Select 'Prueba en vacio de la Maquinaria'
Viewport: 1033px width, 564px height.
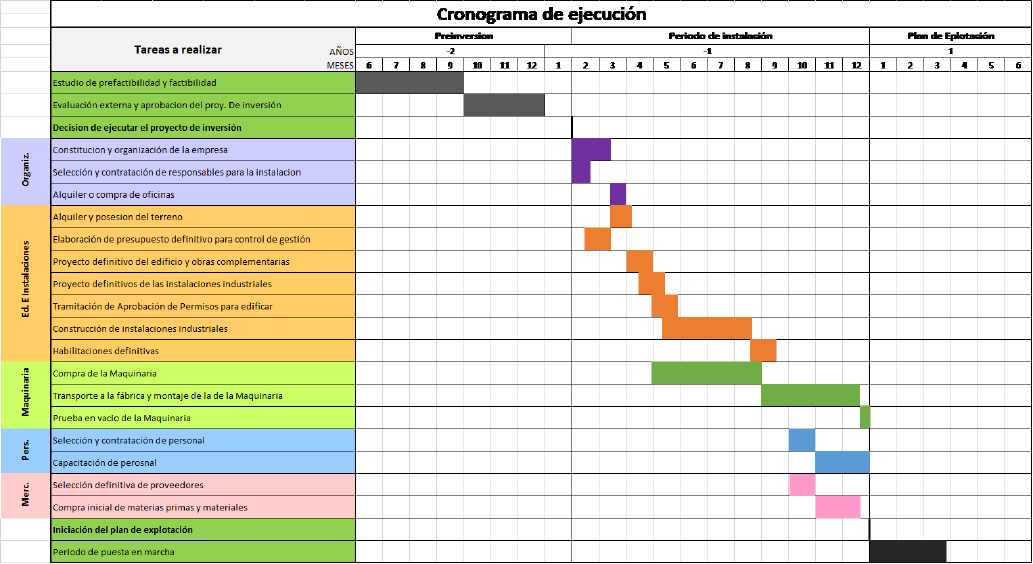pos(203,418)
